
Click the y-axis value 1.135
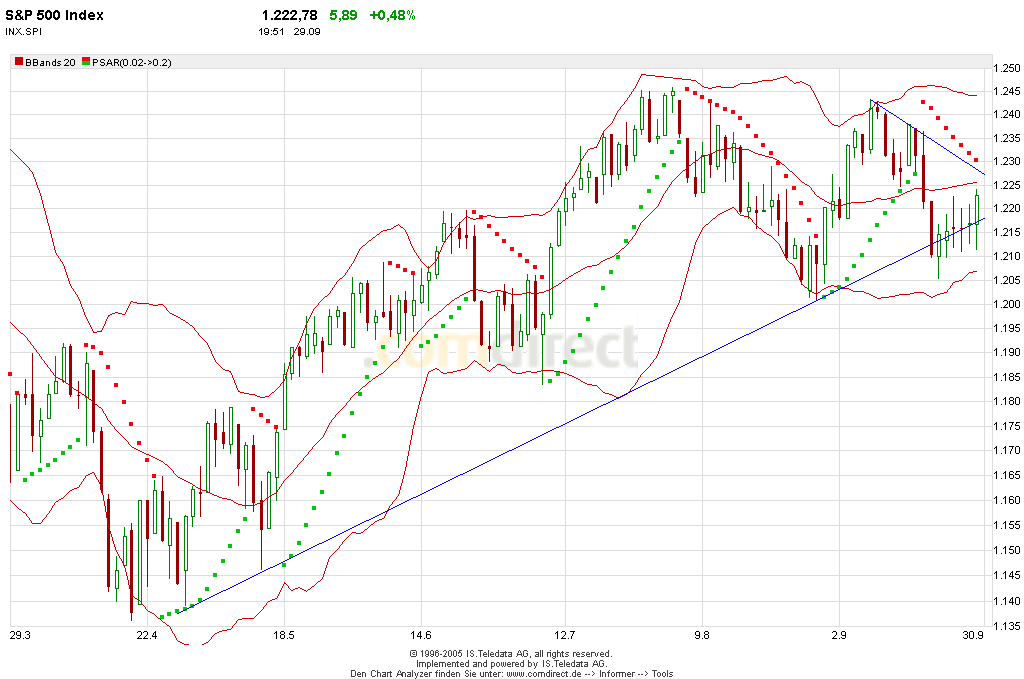pyautogui.click(x=1006, y=626)
